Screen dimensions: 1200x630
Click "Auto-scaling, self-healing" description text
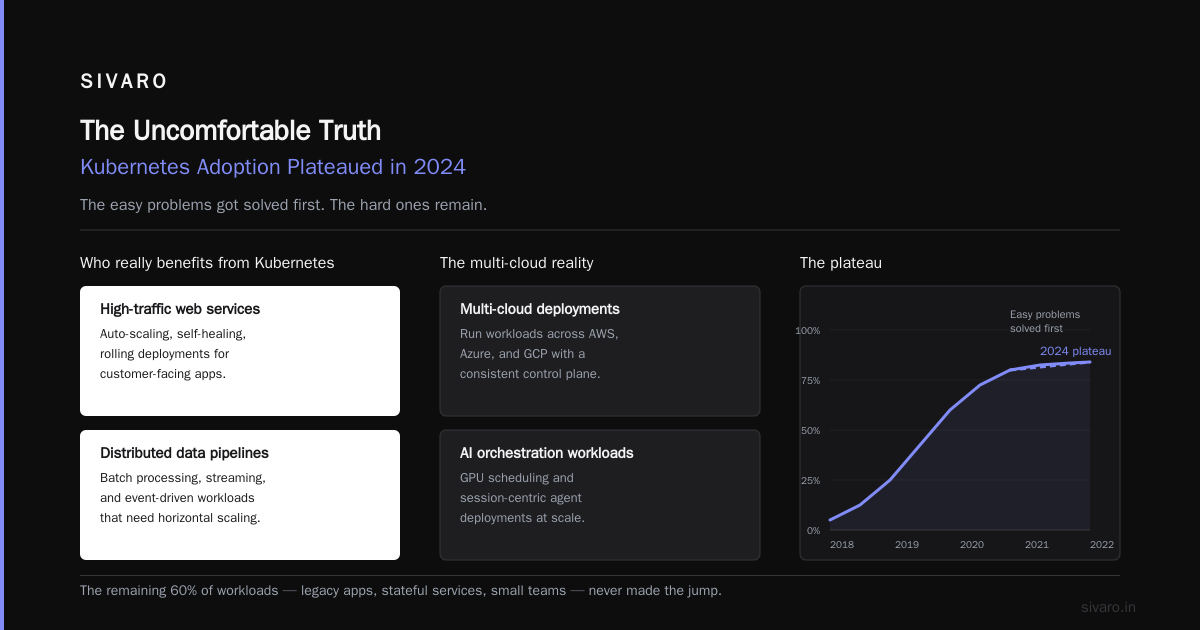173,354
